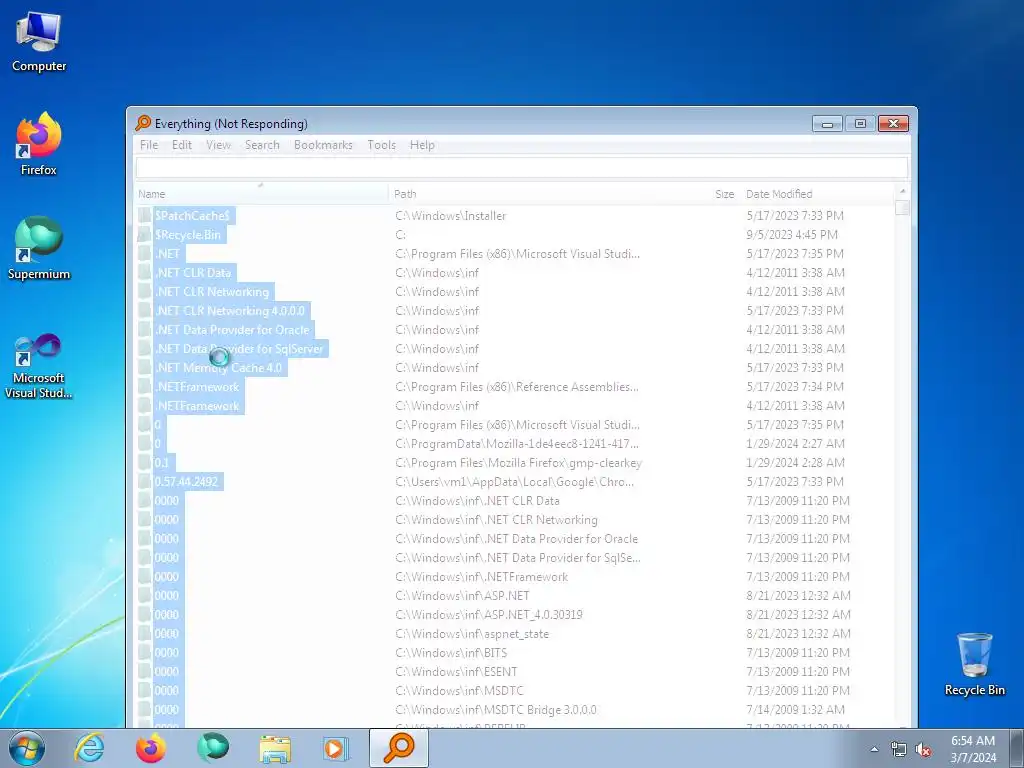The width and height of the screenshot is (1024, 768).
Task: Open the File menu
Action: pos(149,145)
